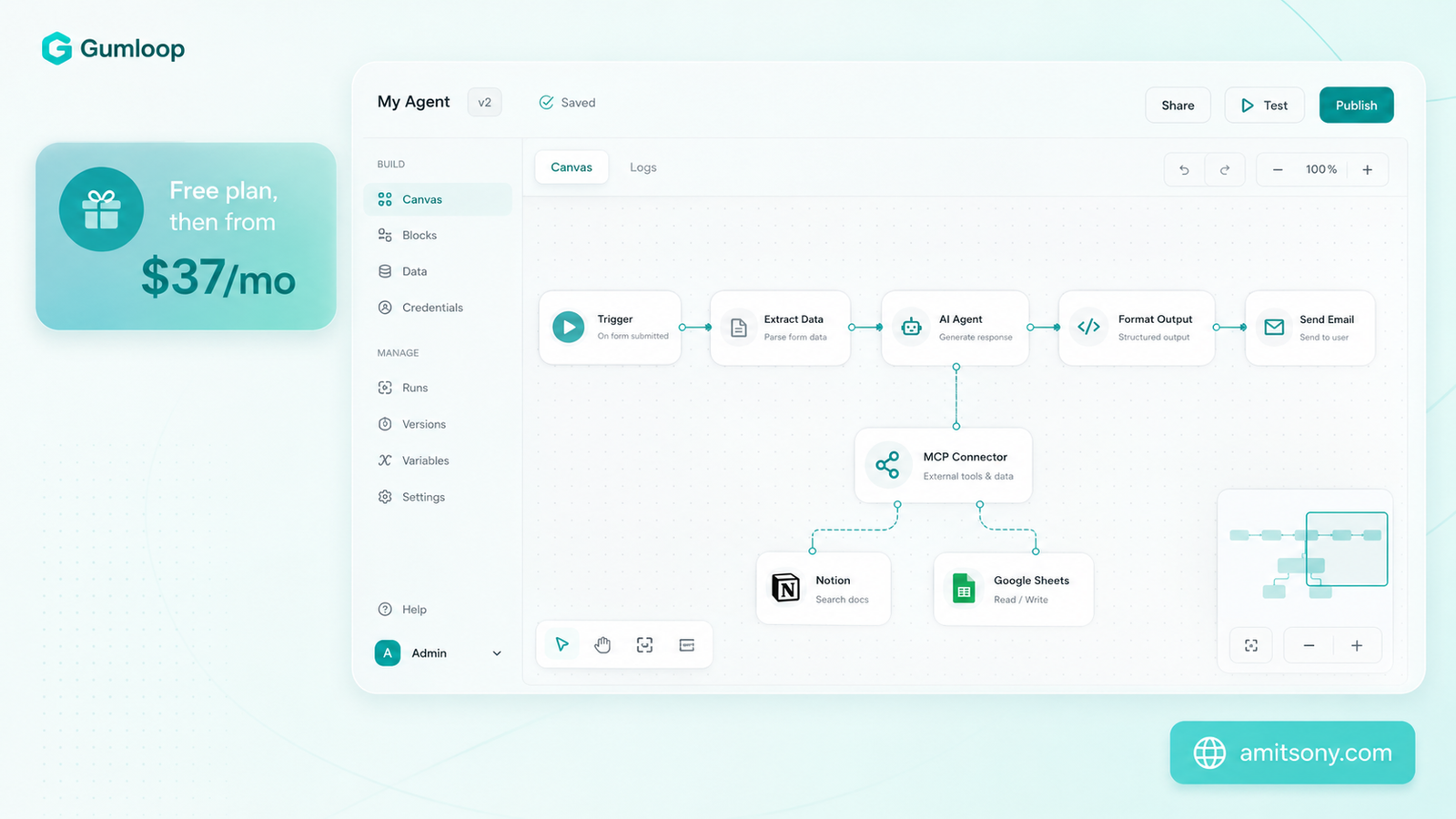Click the AI Agent robot icon

(x=911, y=327)
